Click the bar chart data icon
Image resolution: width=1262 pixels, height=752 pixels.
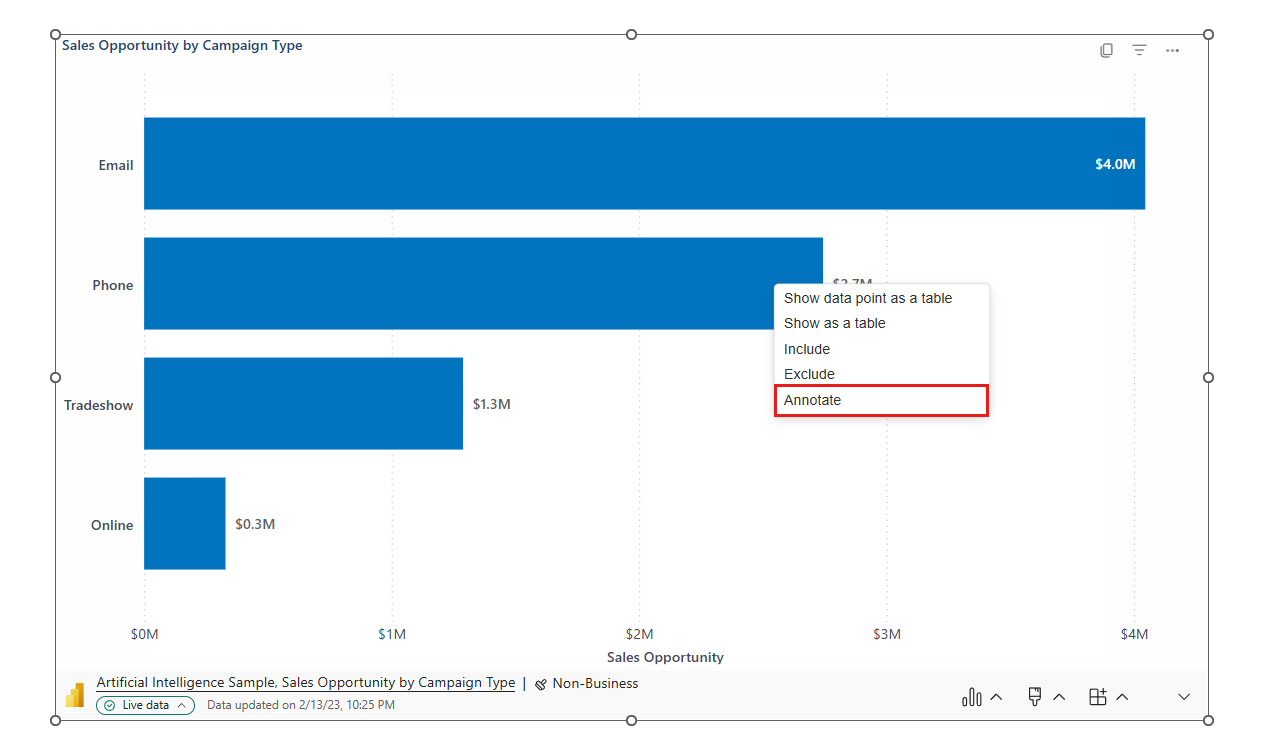pyautogui.click(x=971, y=697)
